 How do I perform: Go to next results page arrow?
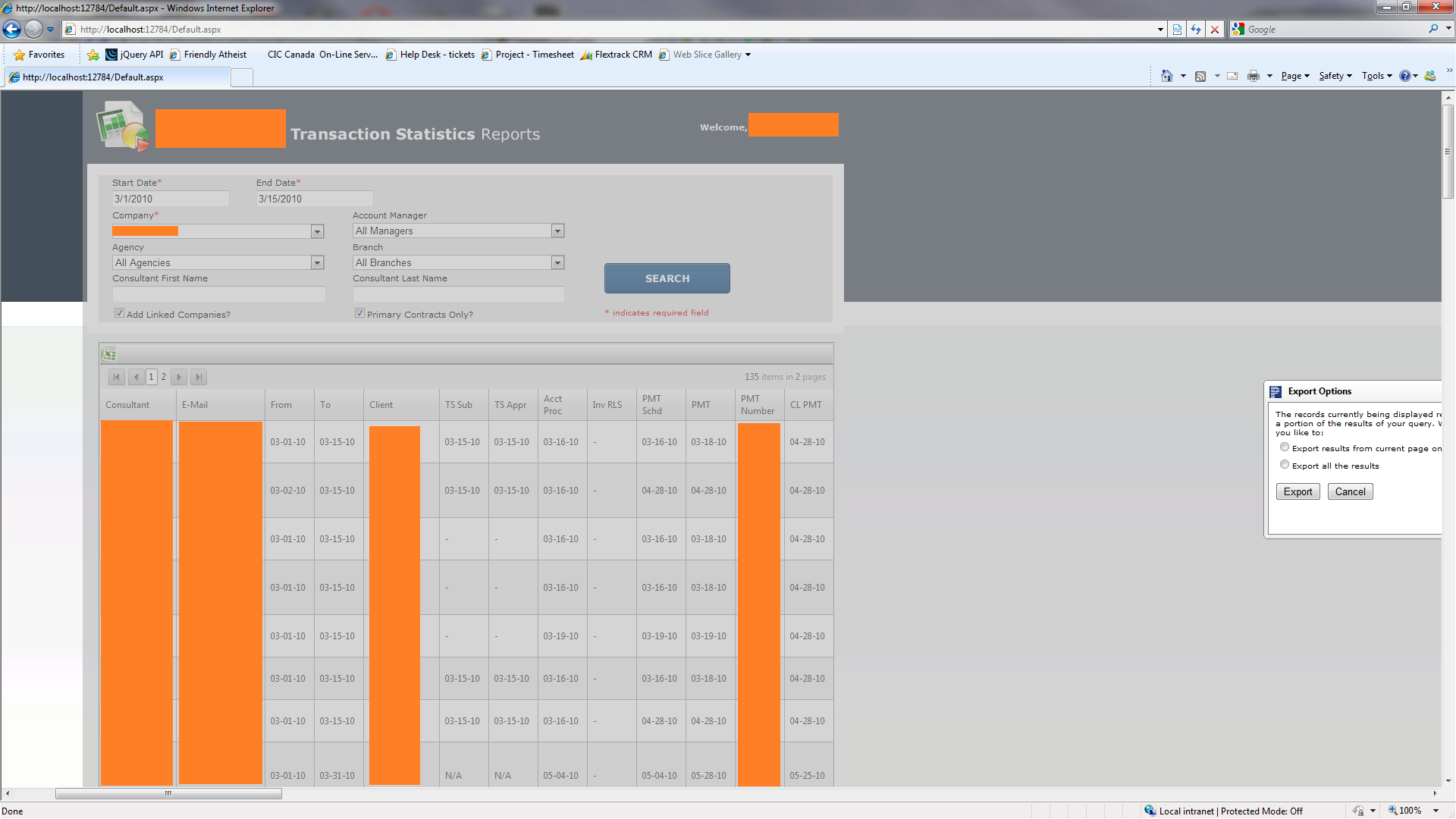coord(179,377)
